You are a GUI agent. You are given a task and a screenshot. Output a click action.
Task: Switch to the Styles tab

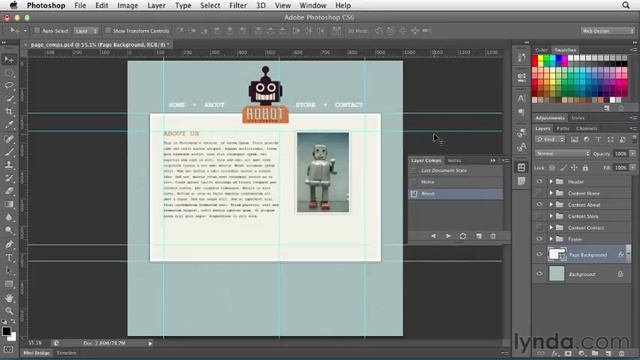pyautogui.click(x=578, y=118)
